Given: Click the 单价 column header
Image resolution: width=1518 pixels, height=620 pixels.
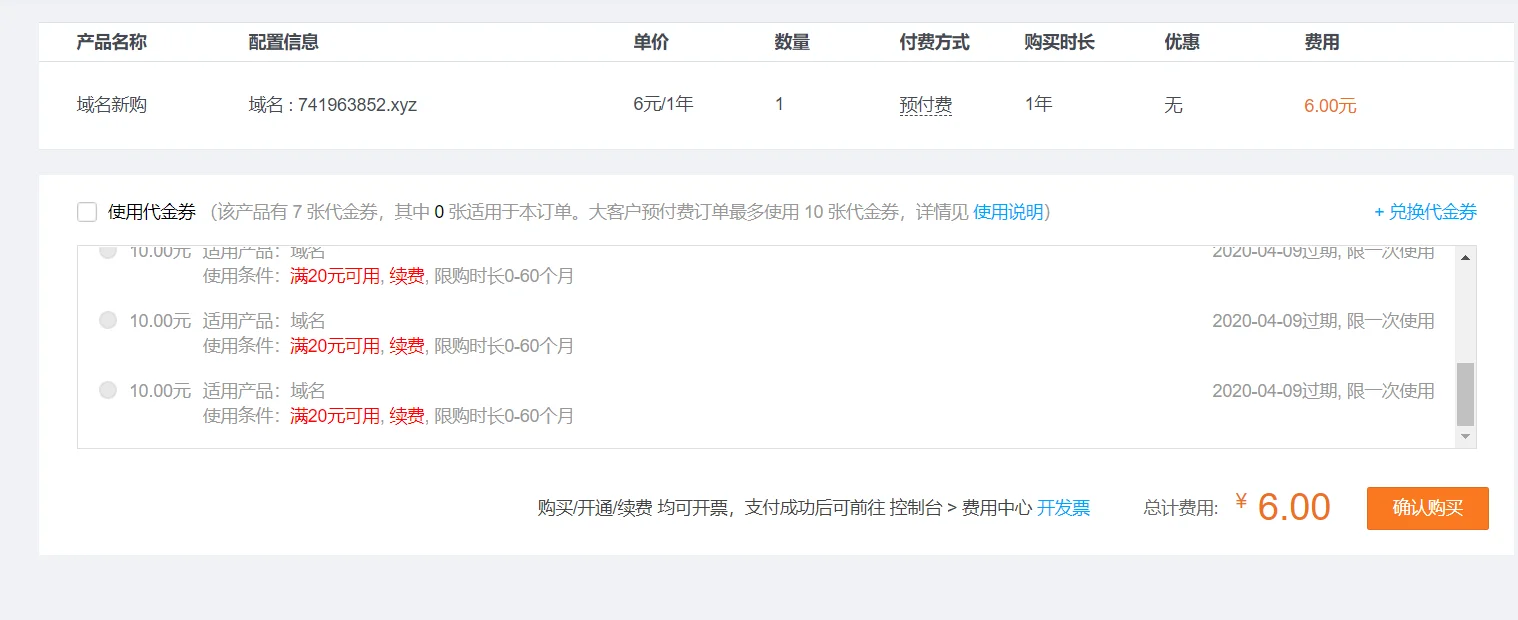Looking at the screenshot, I should (x=651, y=42).
